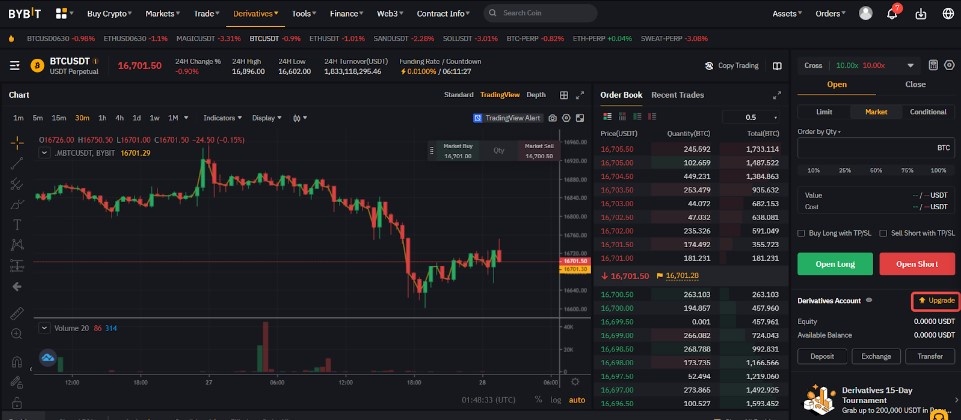Select the brush drawing tool
This screenshot has height=420, width=961.
pyautogui.click(x=17, y=204)
